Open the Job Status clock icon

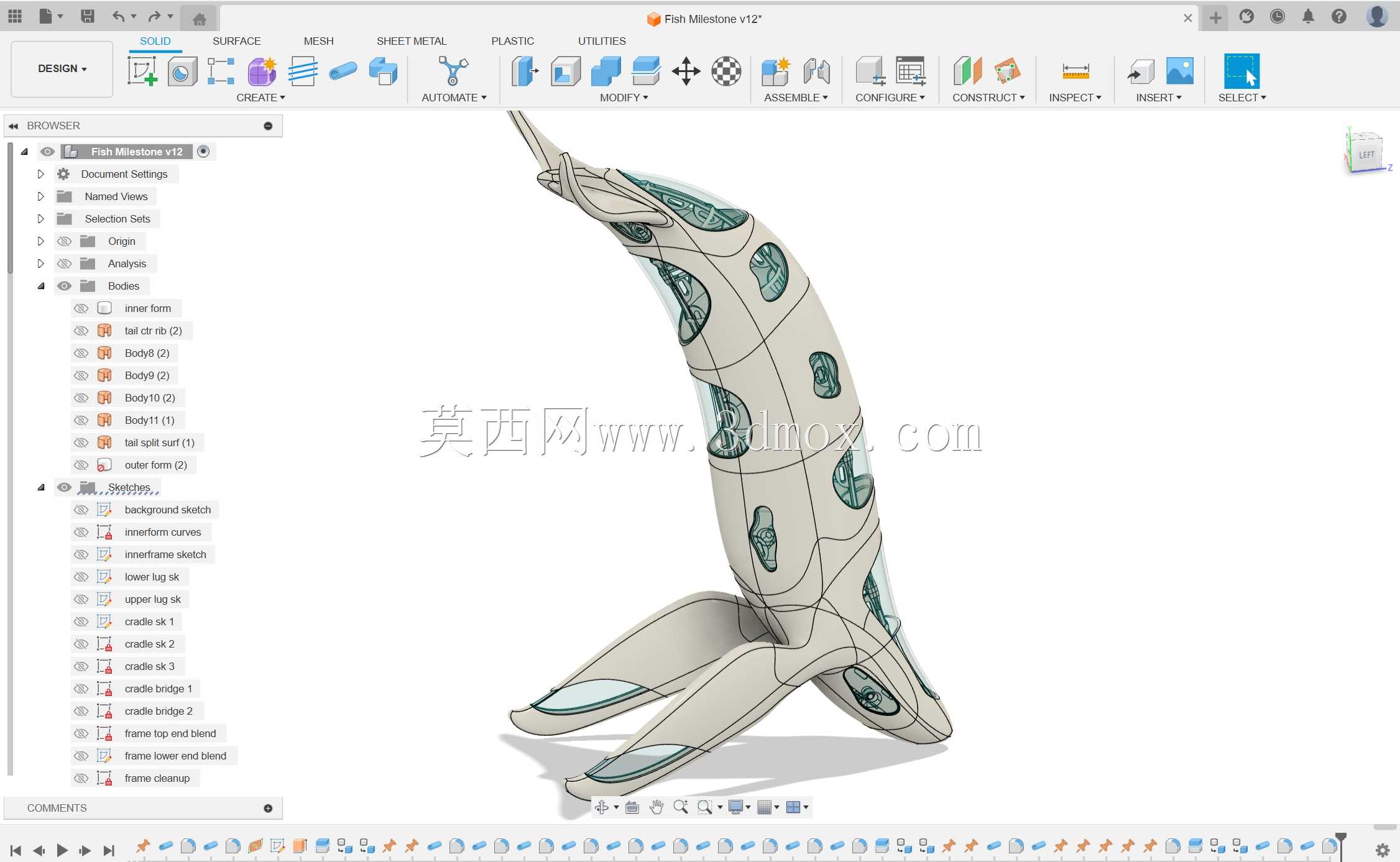pos(1278,17)
